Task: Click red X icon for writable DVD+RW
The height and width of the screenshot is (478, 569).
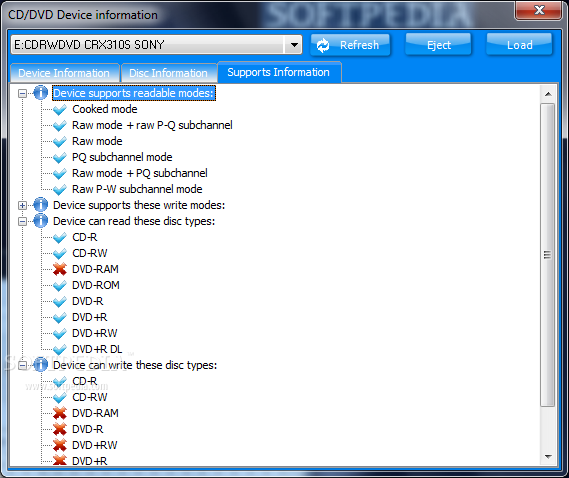Action: pyautogui.click(x=60, y=445)
